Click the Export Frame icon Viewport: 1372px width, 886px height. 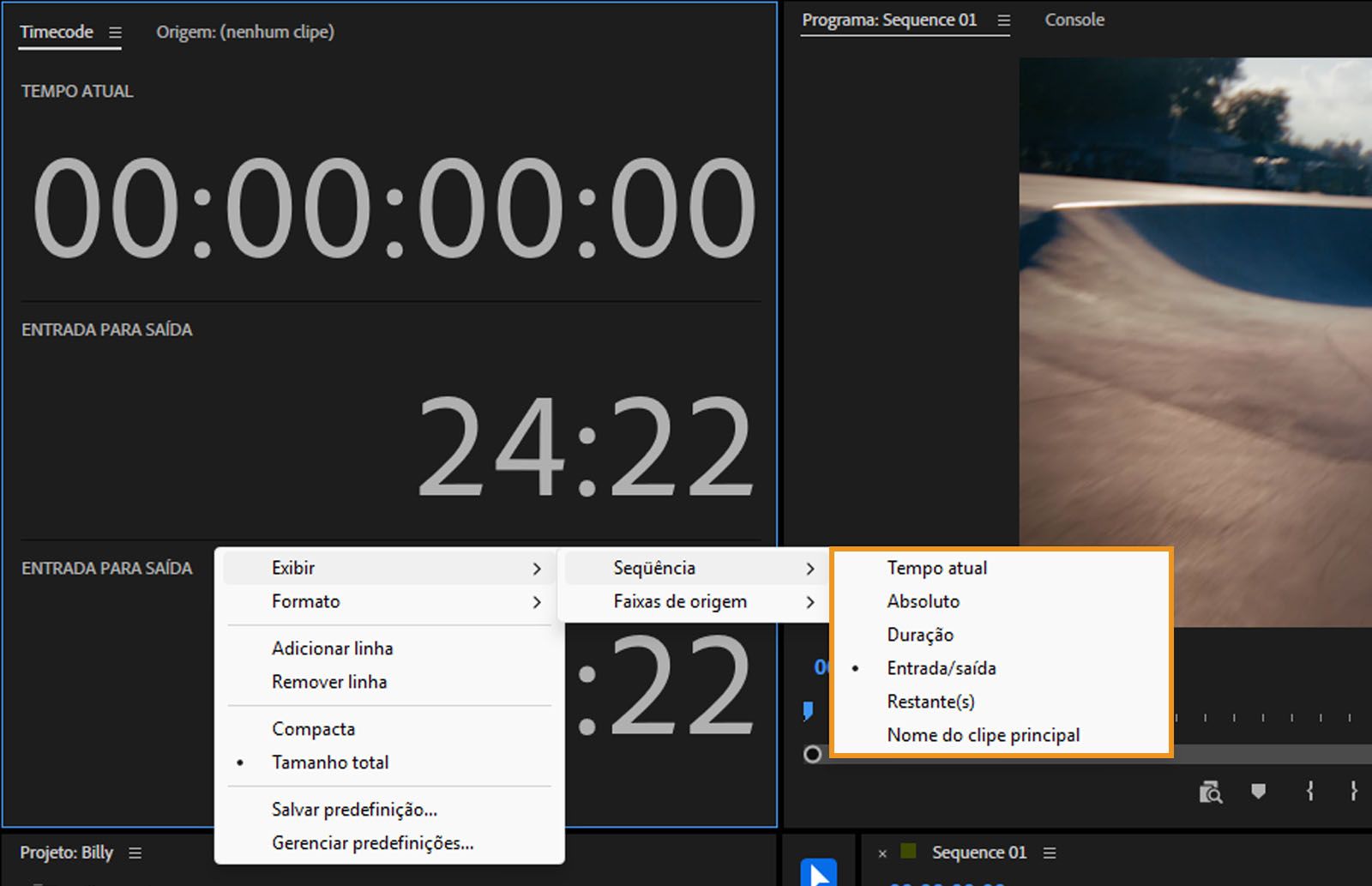pyautogui.click(x=1211, y=790)
